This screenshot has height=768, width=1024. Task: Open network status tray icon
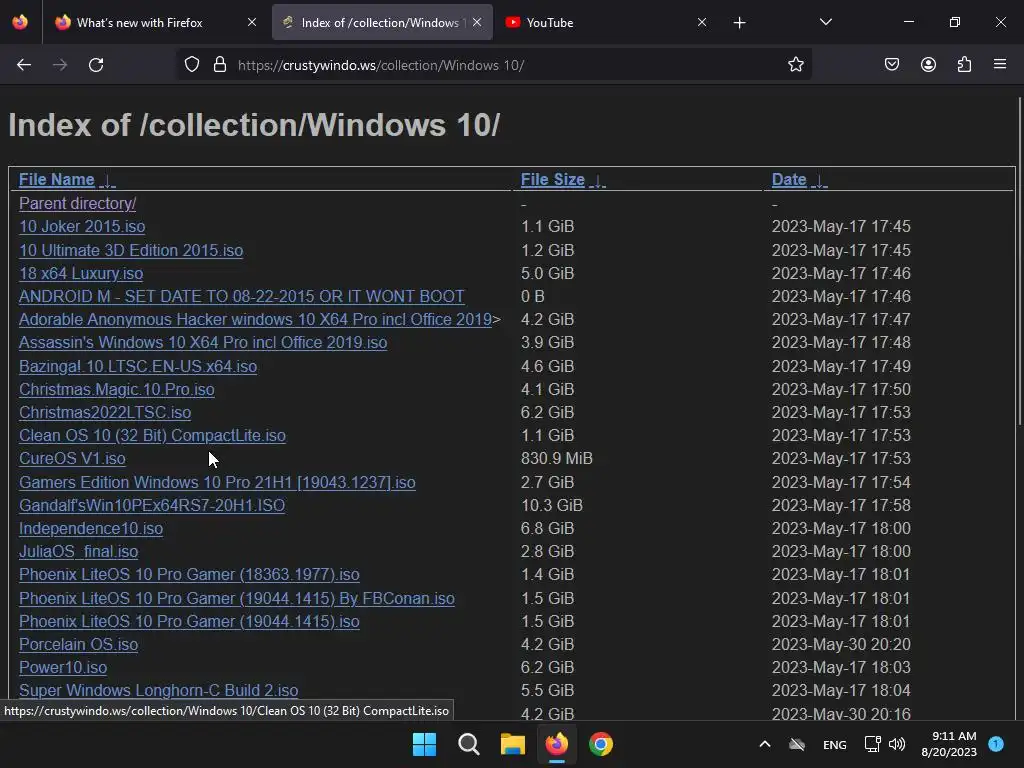[x=872, y=744]
